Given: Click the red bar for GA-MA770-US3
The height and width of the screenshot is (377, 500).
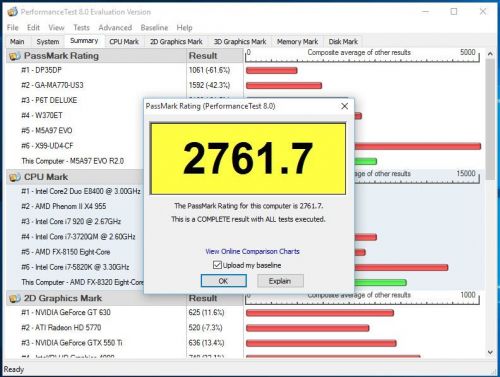Looking at the screenshot, I should (284, 86).
